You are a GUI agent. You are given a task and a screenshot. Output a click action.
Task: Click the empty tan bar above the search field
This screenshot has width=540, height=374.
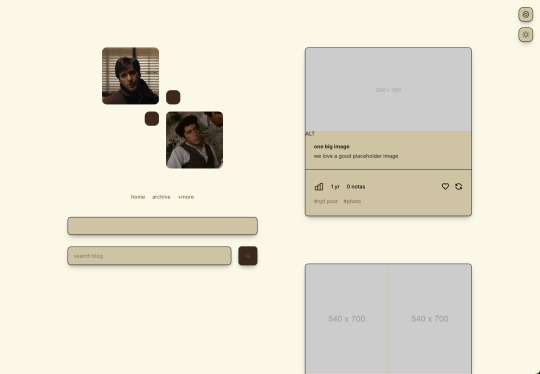[x=163, y=226]
